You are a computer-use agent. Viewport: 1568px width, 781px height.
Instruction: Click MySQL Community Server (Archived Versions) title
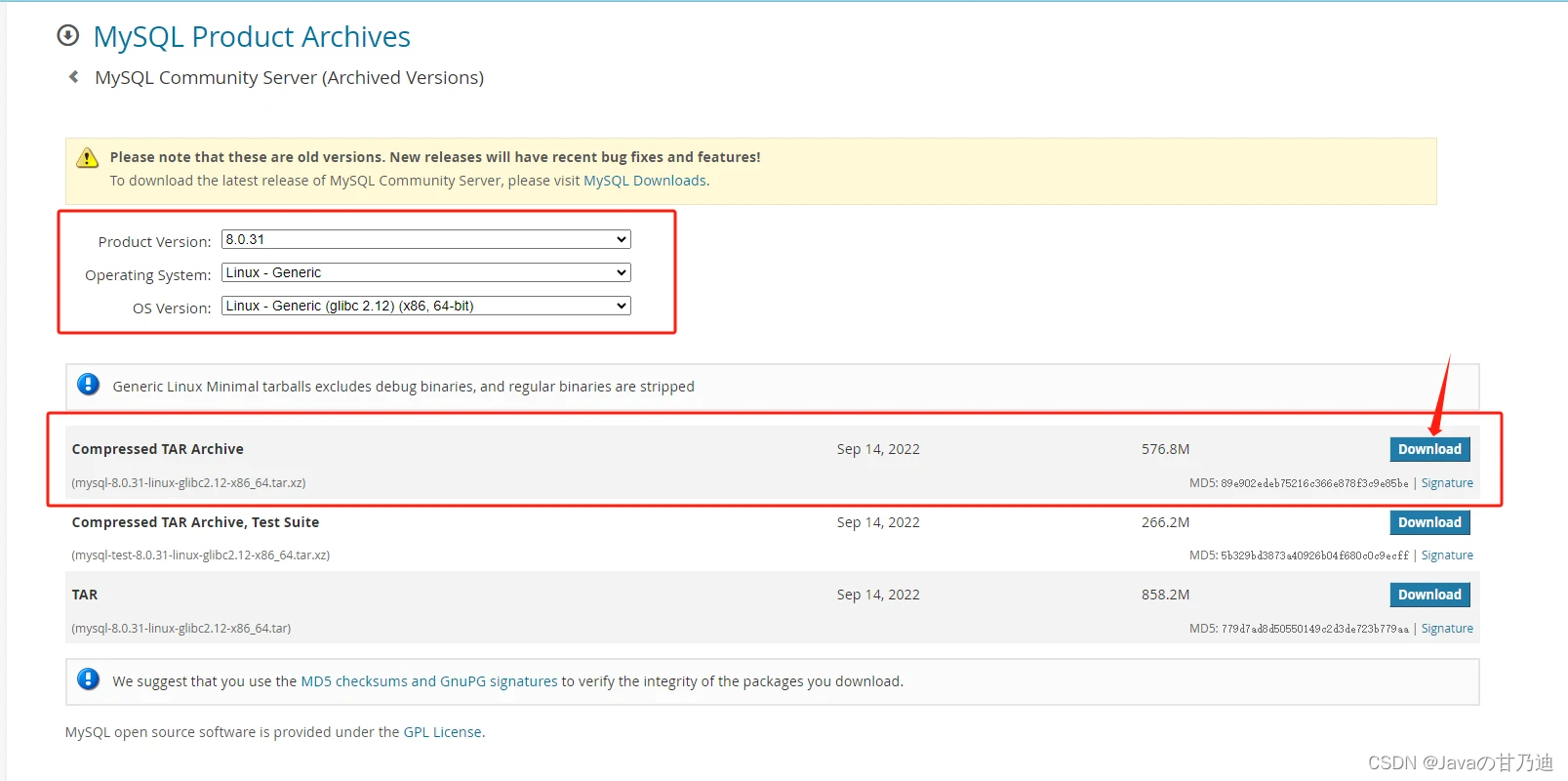click(289, 77)
